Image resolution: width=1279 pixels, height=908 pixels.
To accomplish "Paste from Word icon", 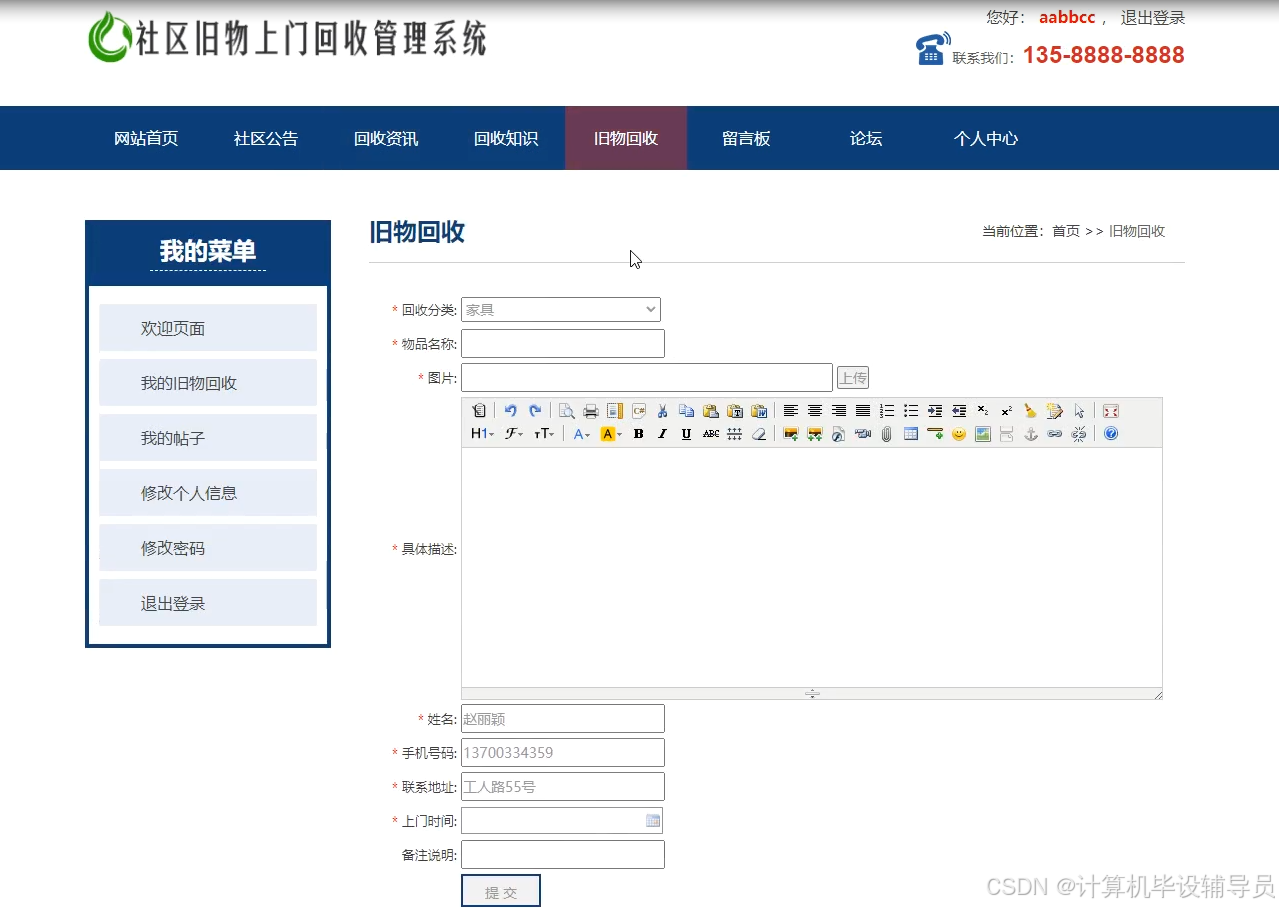I will pos(758,411).
